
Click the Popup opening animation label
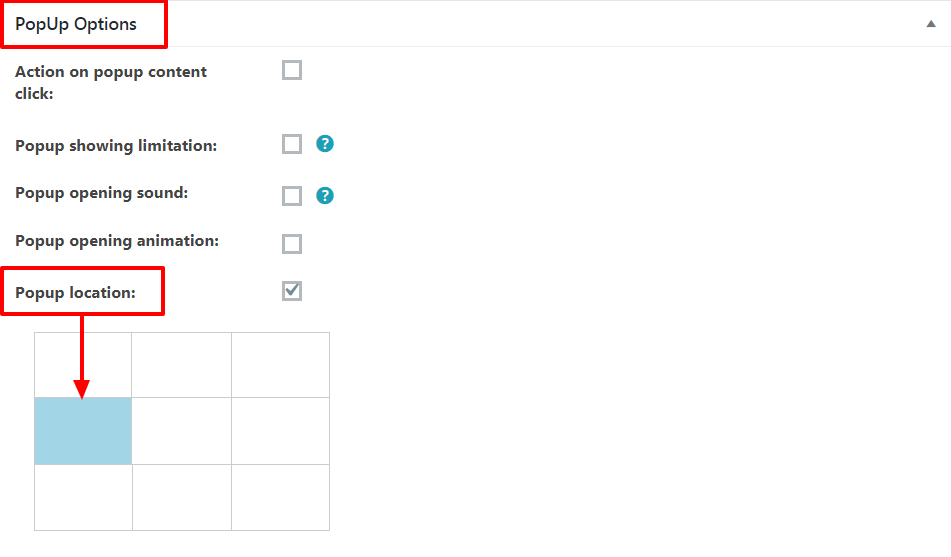(x=117, y=241)
